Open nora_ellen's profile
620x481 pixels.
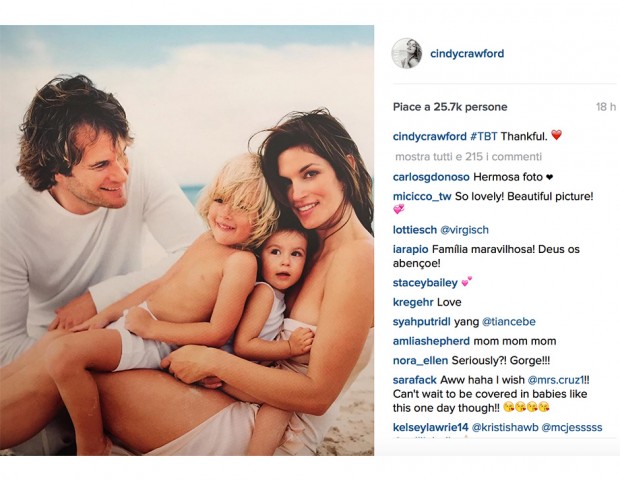click(x=420, y=360)
